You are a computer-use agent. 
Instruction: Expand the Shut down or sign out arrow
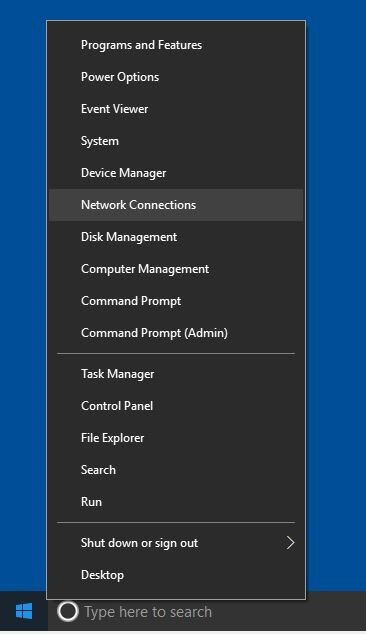point(290,543)
